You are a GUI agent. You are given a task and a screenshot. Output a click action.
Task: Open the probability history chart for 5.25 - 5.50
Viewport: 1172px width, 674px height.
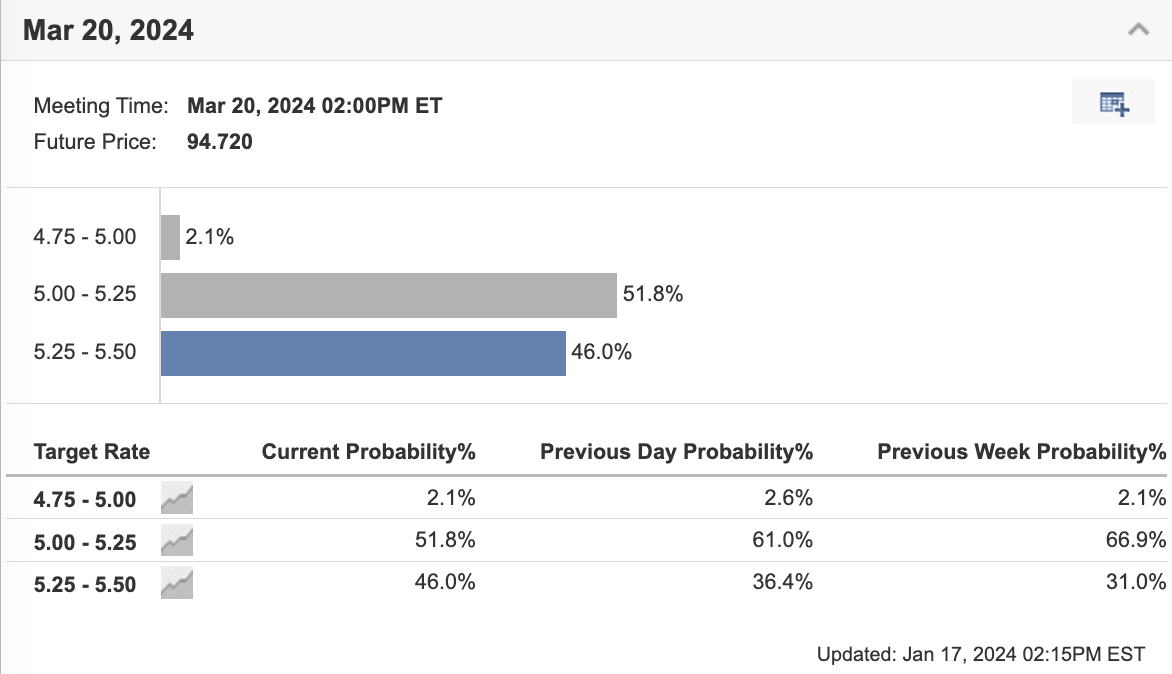(175, 583)
